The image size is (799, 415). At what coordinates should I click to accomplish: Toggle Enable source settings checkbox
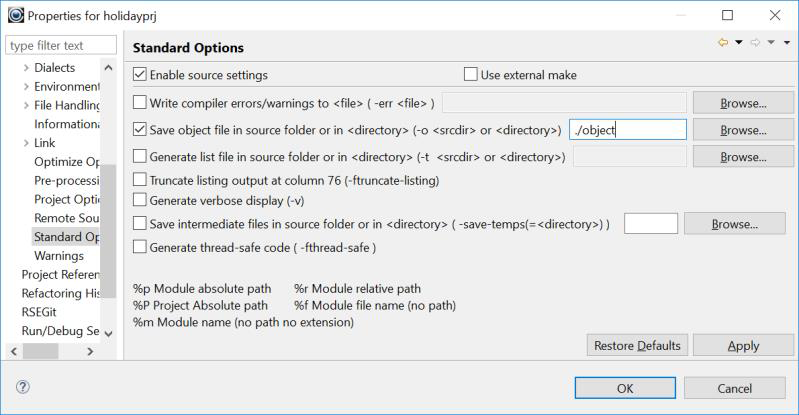tap(140, 75)
